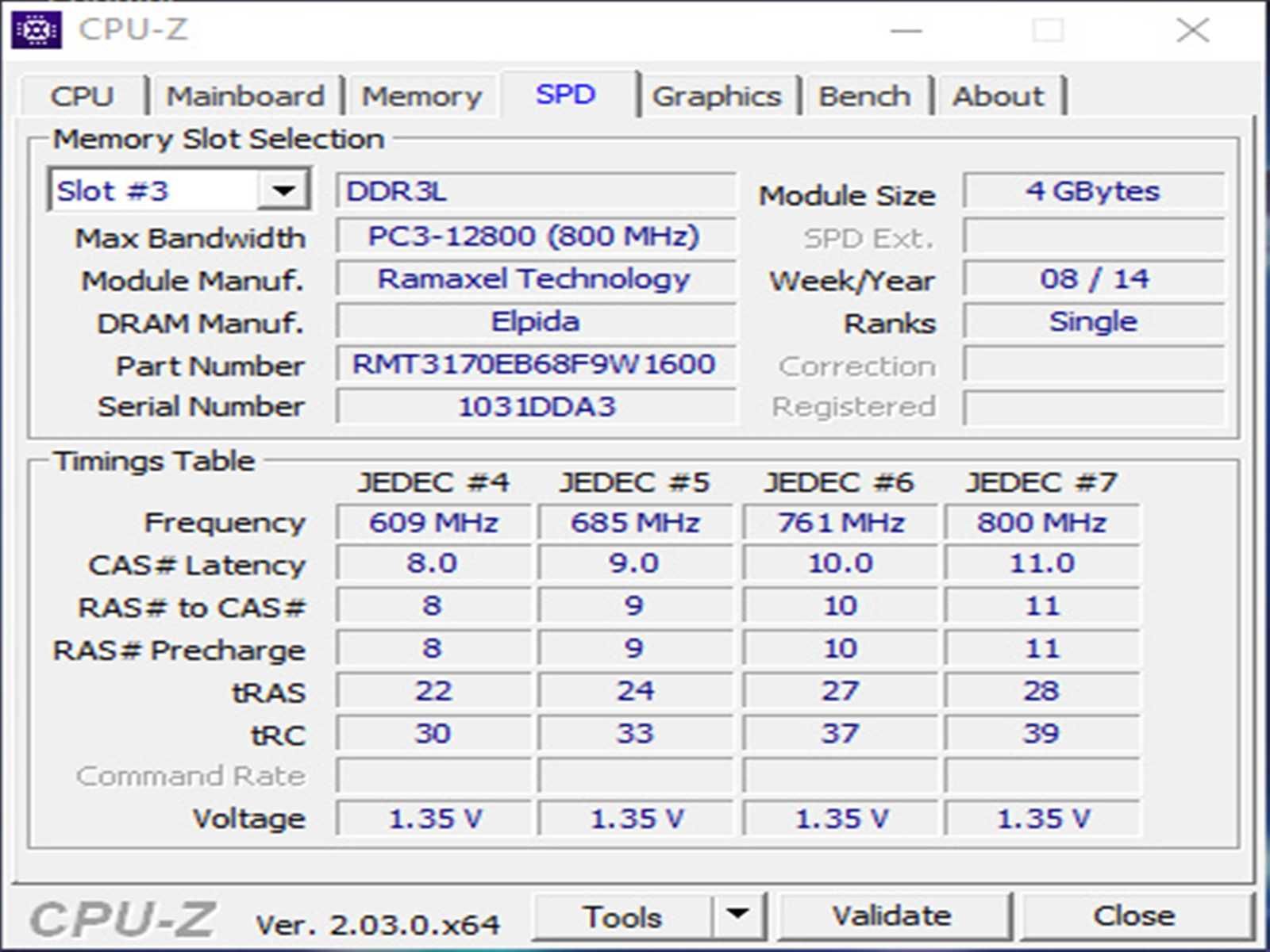Click the Tools button
Image resolution: width=1270 pixels, height=952 pixels.
pyautogui.click(x=622, y=916)
